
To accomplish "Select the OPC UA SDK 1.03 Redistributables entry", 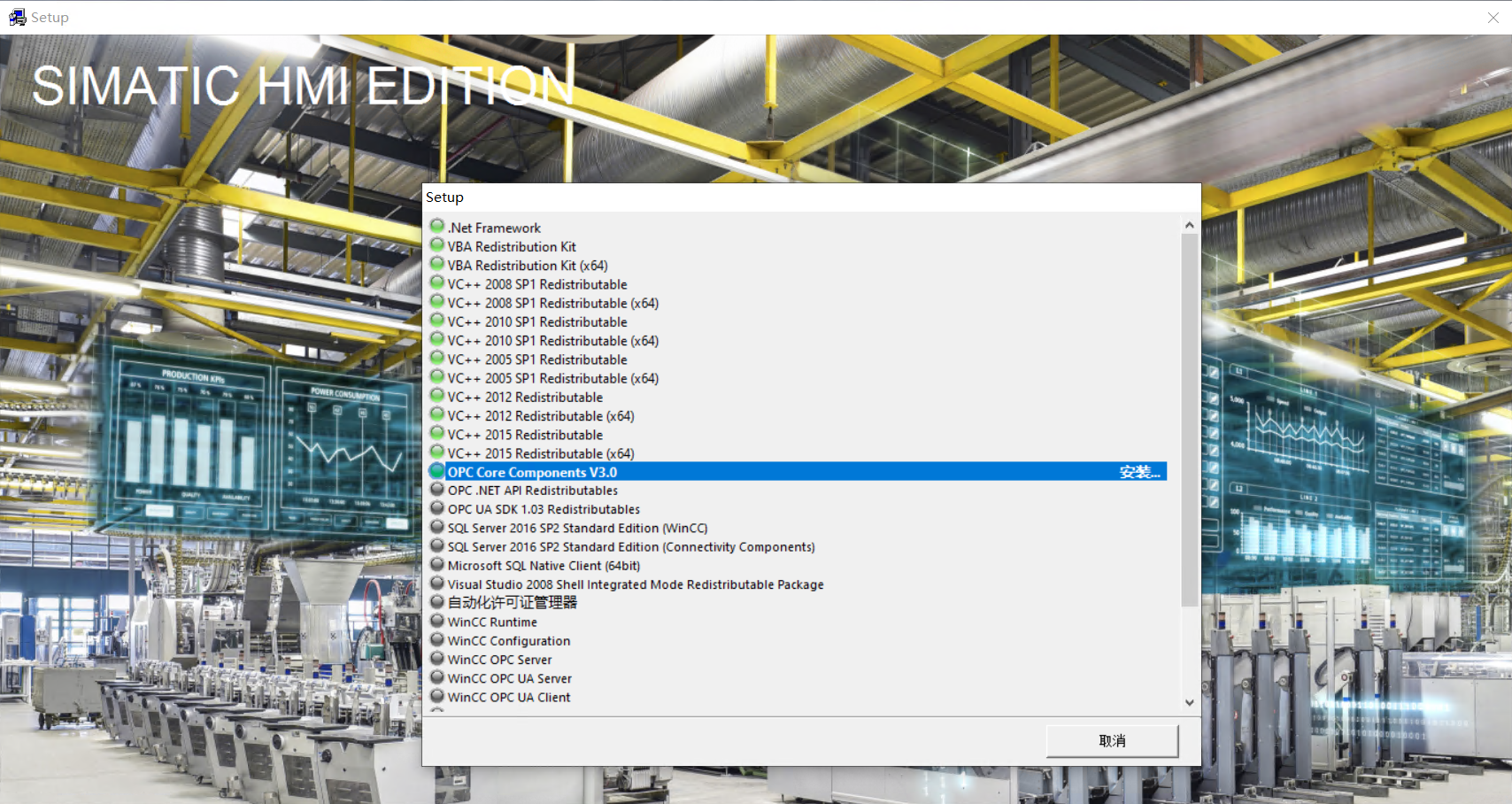I will 543,508.
